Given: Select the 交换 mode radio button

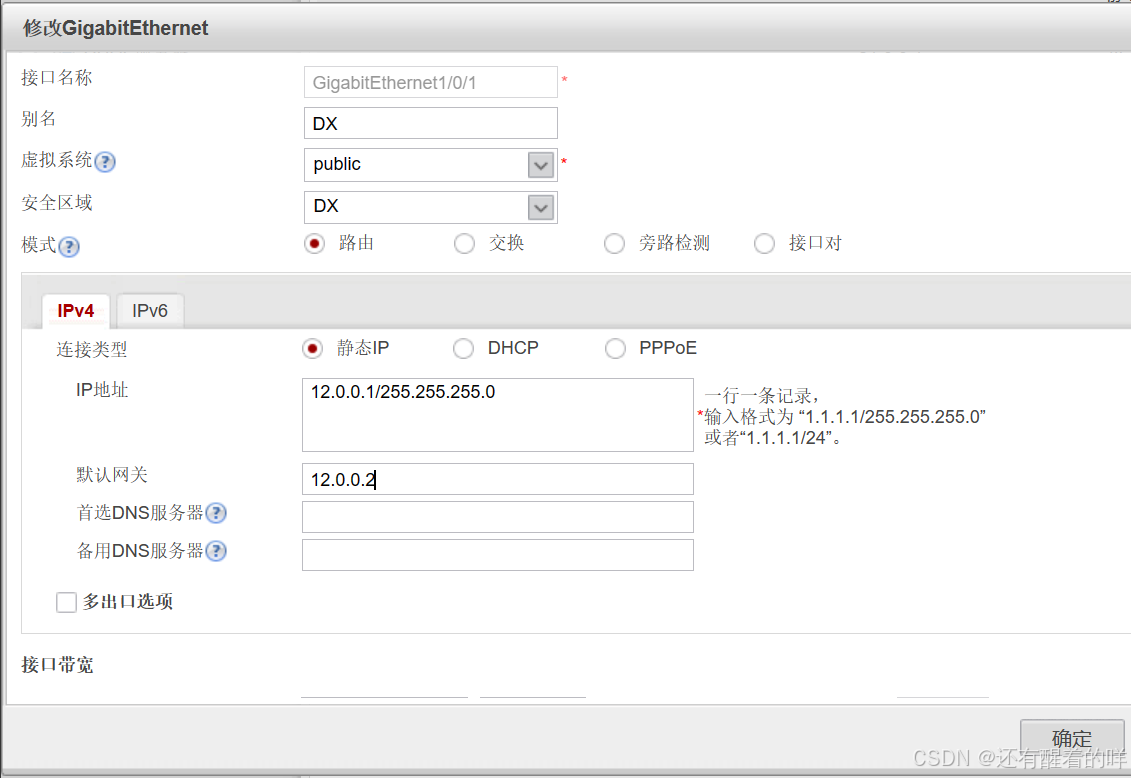Looking at the screenshot, I should pos(465,244).
